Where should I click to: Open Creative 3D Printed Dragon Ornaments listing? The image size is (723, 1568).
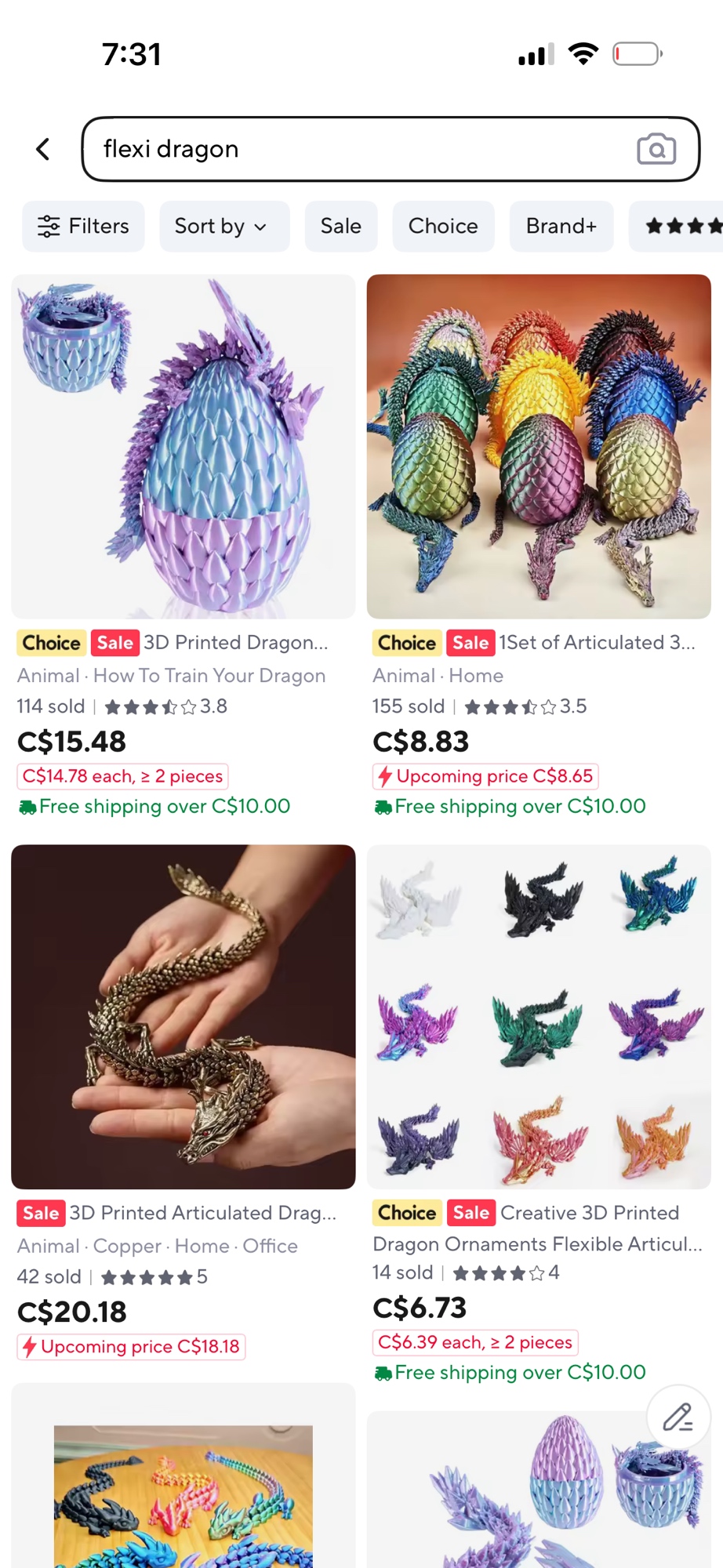click(x=537, y=1228)
